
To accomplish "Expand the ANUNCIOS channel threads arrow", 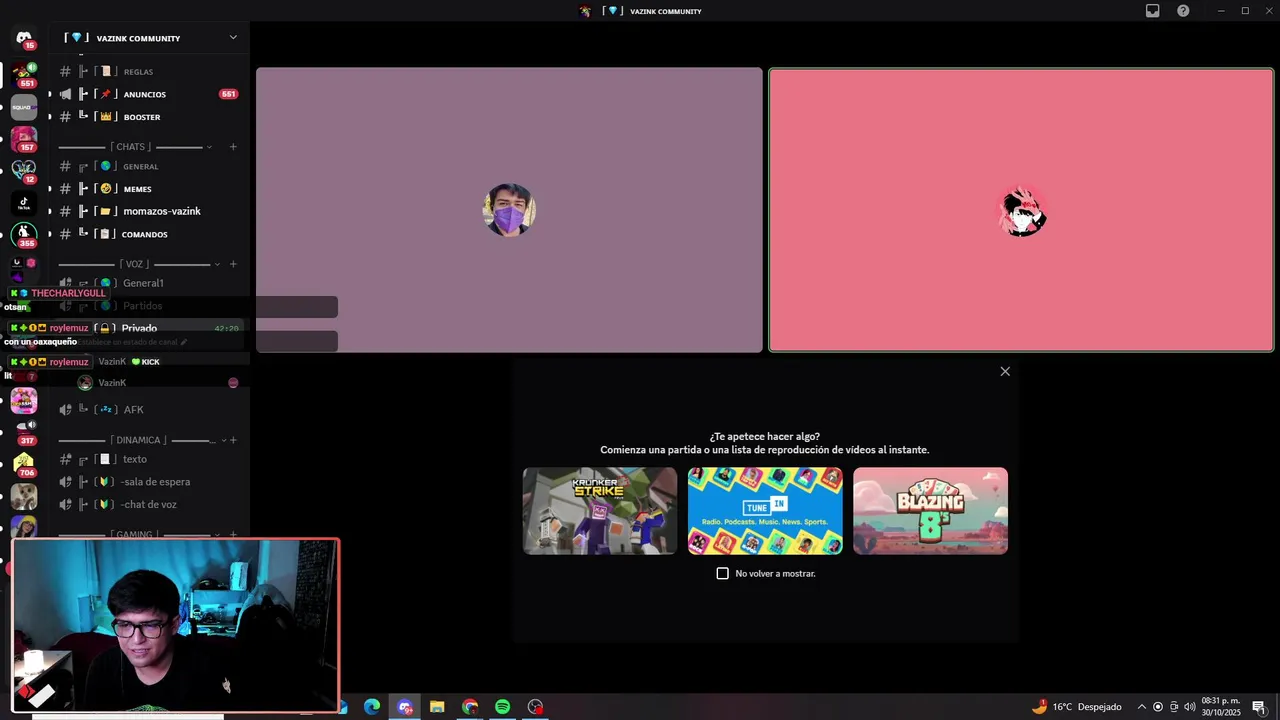I will (x=49, y=94).
